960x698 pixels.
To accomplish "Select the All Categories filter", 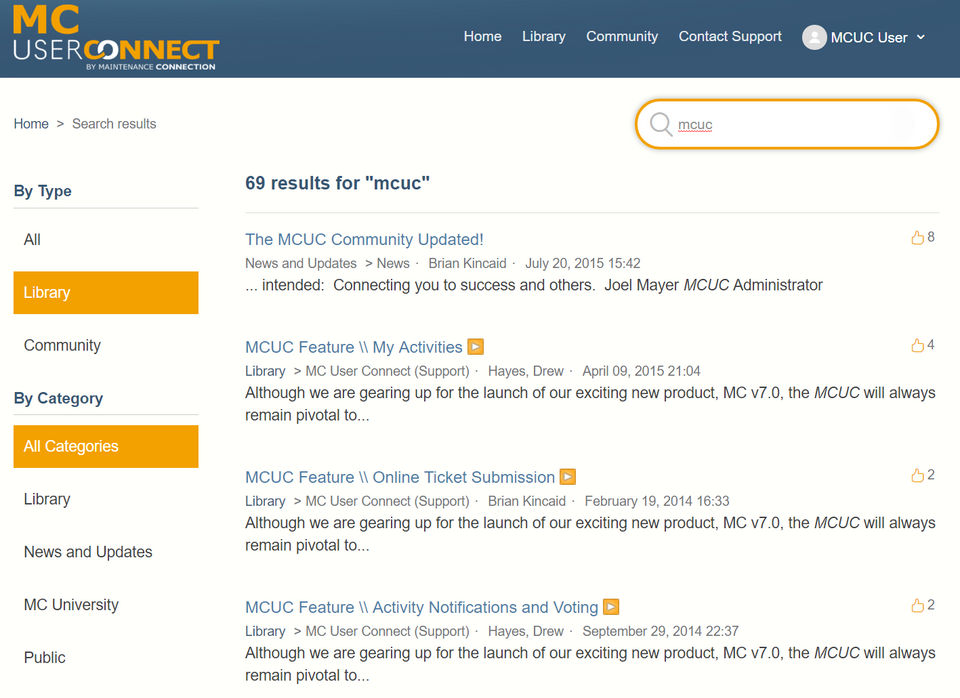I will pyautogui.click(x=106, y=446).
